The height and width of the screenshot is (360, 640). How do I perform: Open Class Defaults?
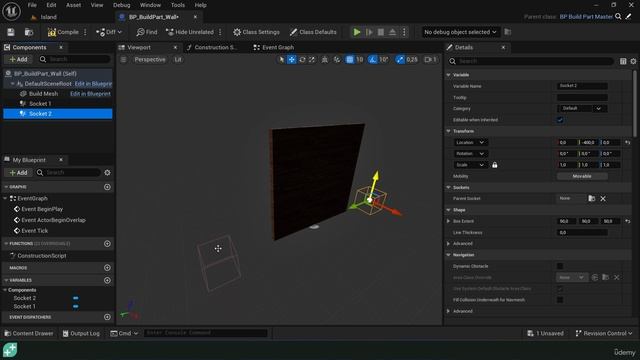[x=313, y=32]
